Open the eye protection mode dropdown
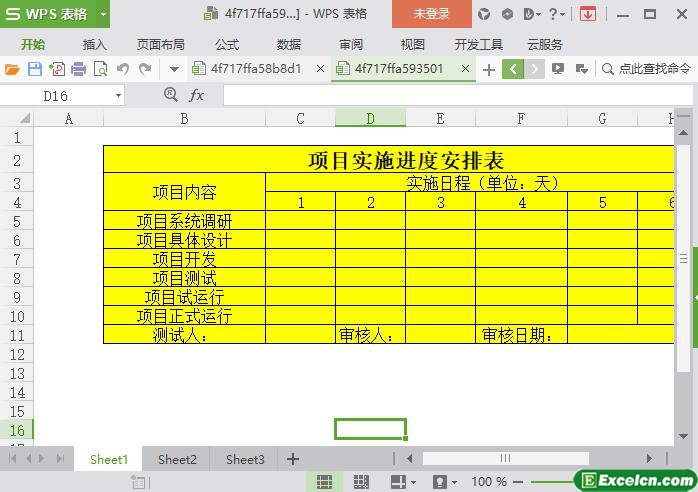 coord(454,483)
